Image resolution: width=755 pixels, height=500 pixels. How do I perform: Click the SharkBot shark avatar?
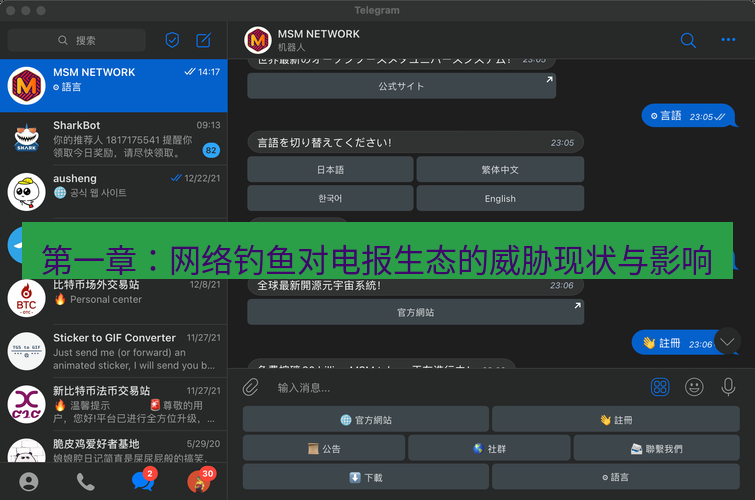click(26, 139)
